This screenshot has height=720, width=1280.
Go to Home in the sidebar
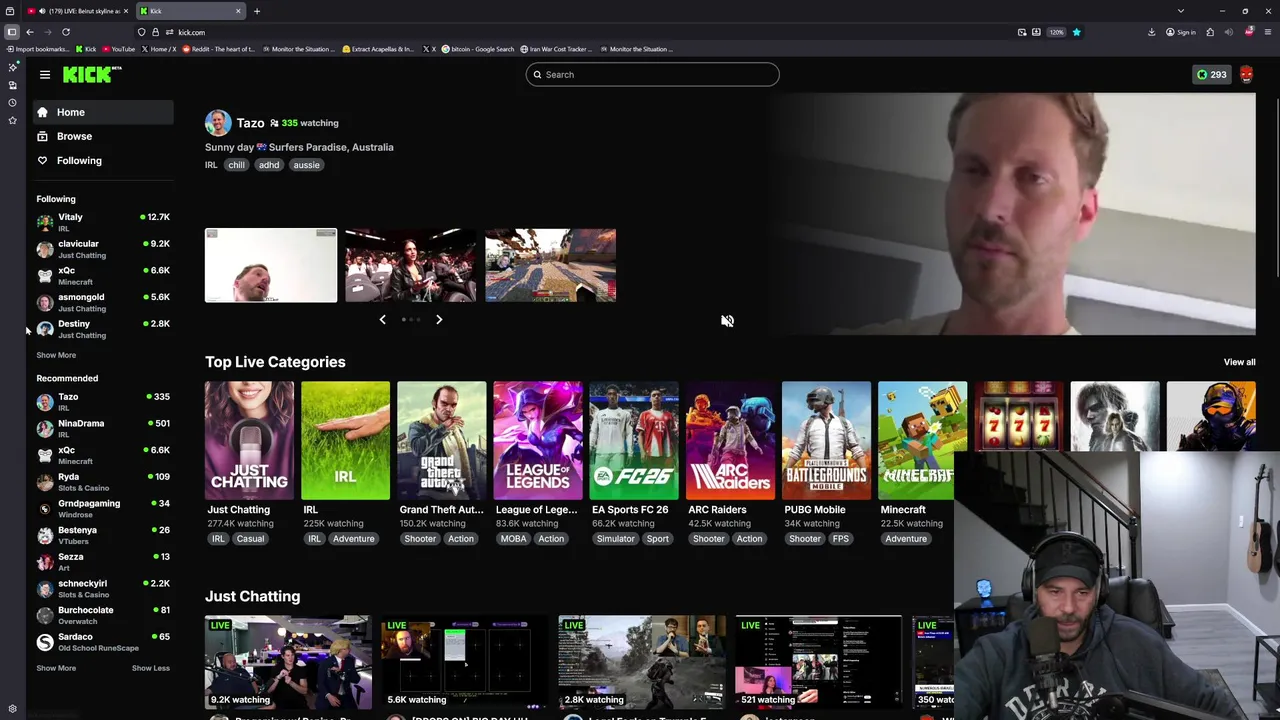coord(103,112)
